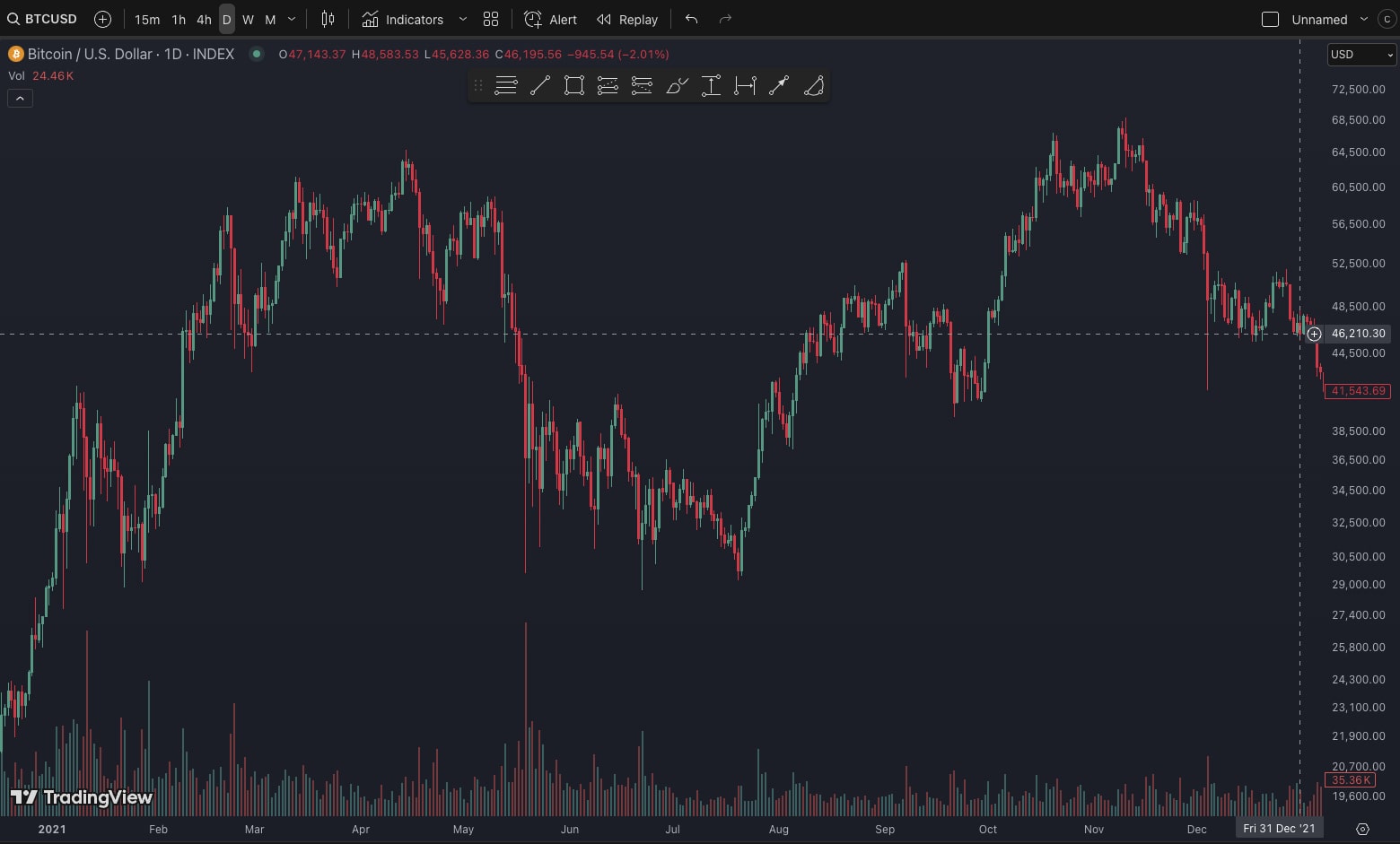Collapse the indicator legend with chevron
Viewport: 1400px width, 844px height.
coord(20,99)
